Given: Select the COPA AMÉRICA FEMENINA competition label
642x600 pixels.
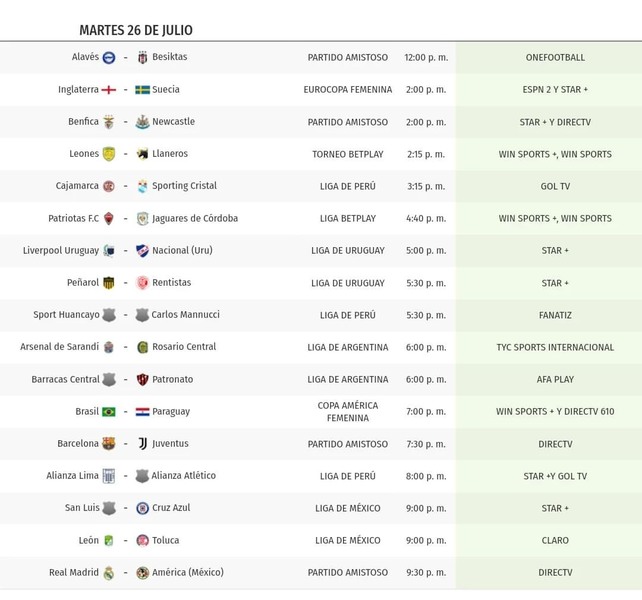Looking at the screenshot, I should tap(348, 412).
